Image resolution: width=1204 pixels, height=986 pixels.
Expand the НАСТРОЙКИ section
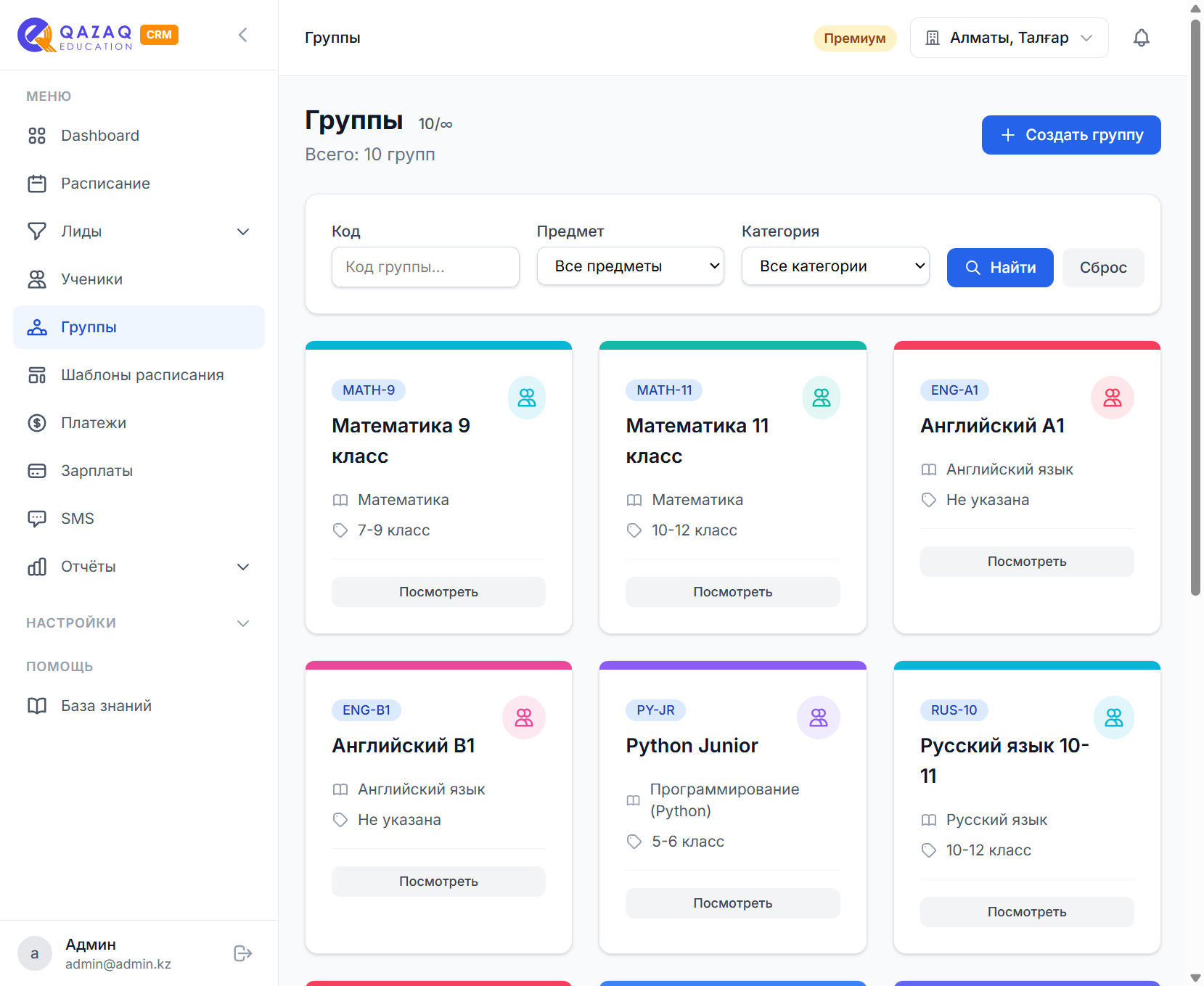click(x=139, y=623)
